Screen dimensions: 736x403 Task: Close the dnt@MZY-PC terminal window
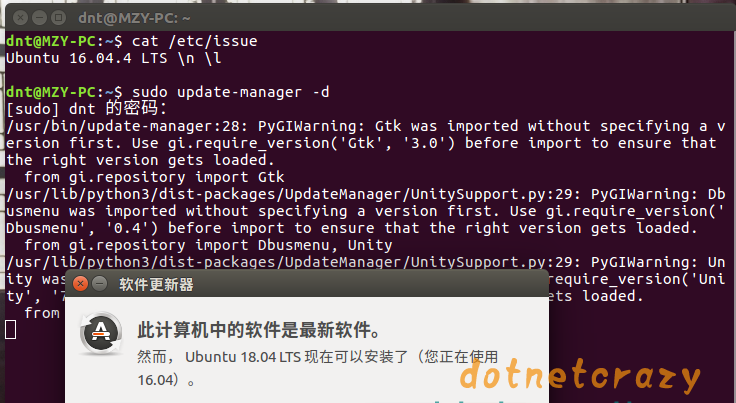(x=20, y=18)
